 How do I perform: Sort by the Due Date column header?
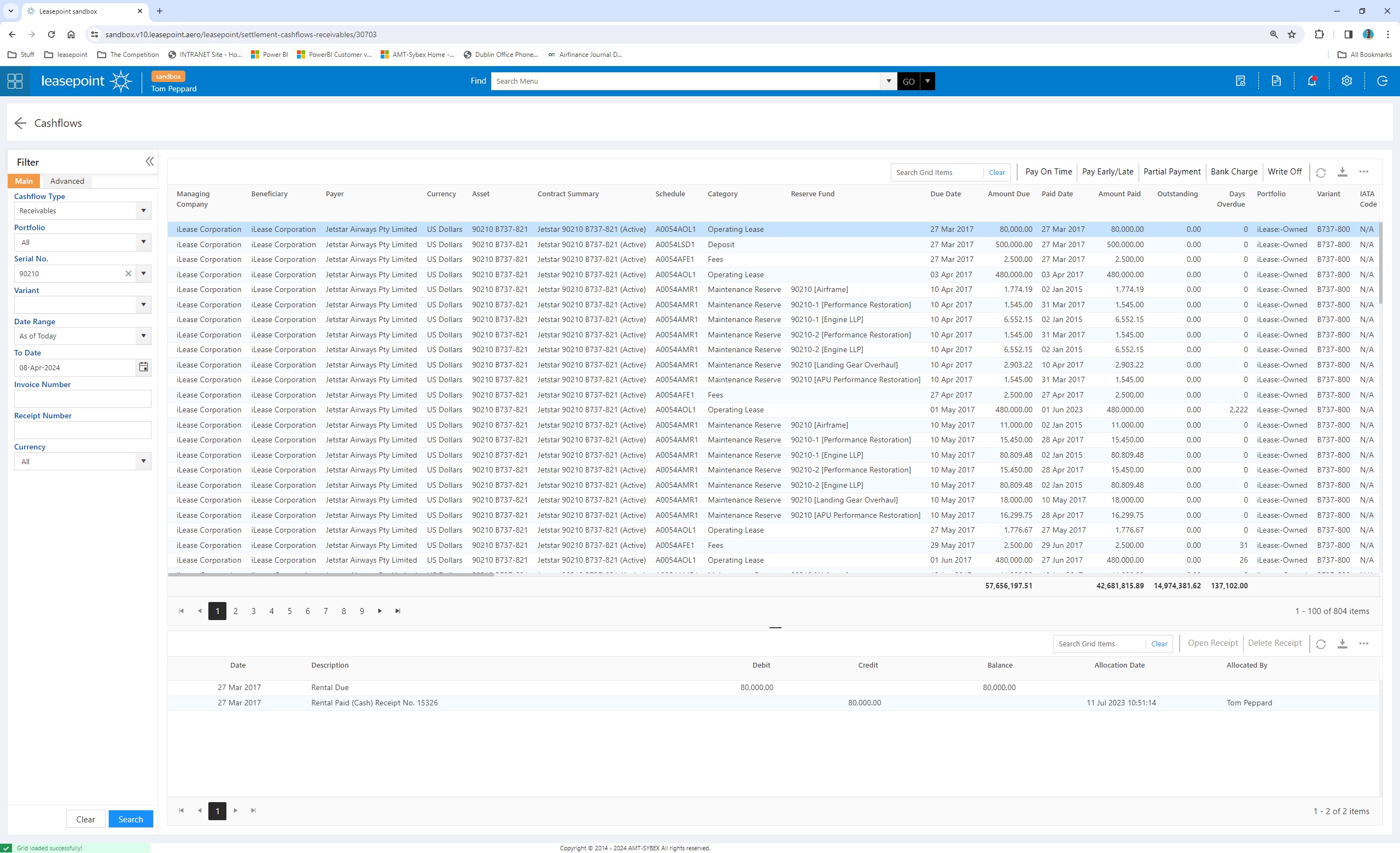pyautogui.click(x=946, y=194)
